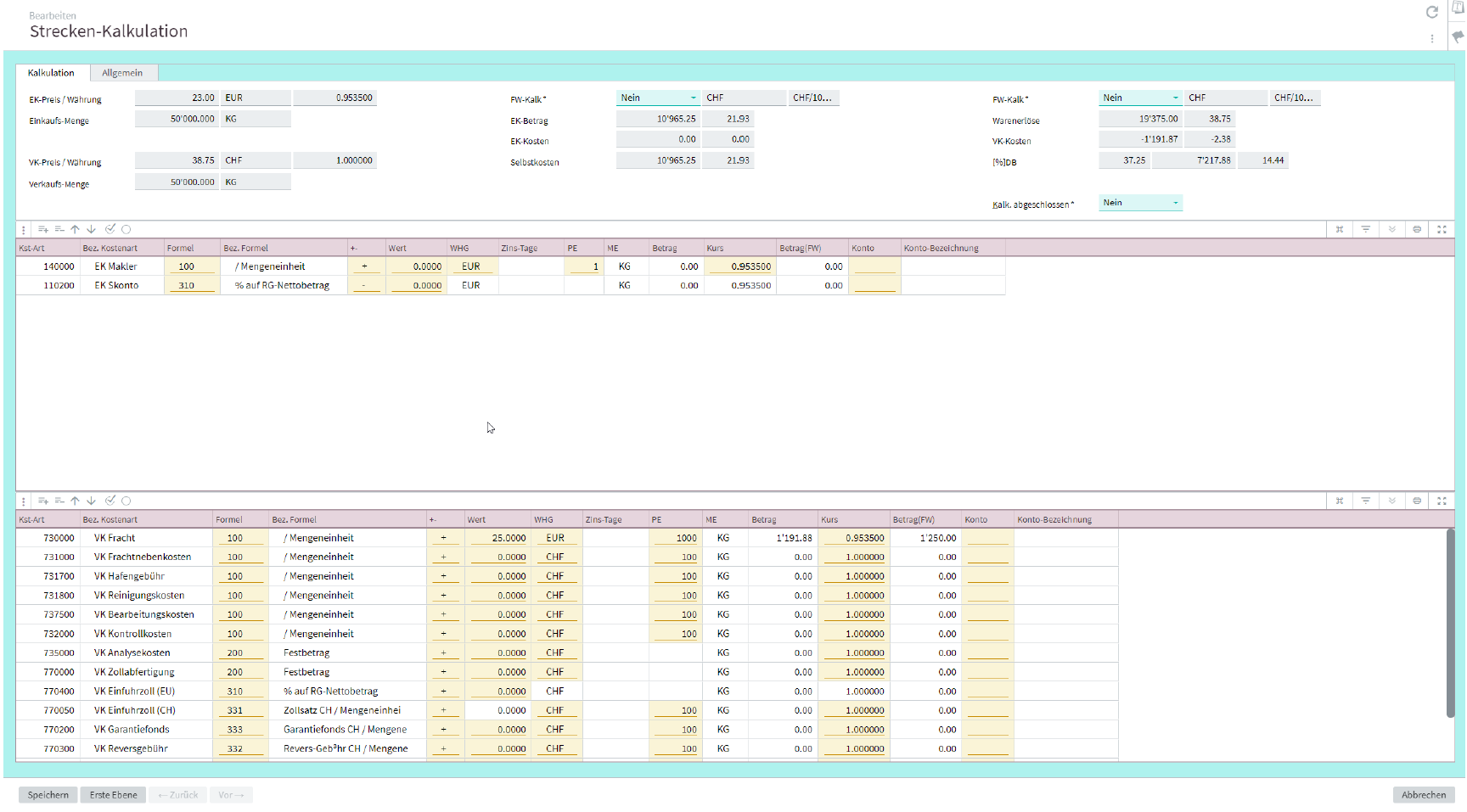This screenshot has height=812, width=1467.
Task: Maximize the upper cost table to fullscreen
Action: [1442, 229]
